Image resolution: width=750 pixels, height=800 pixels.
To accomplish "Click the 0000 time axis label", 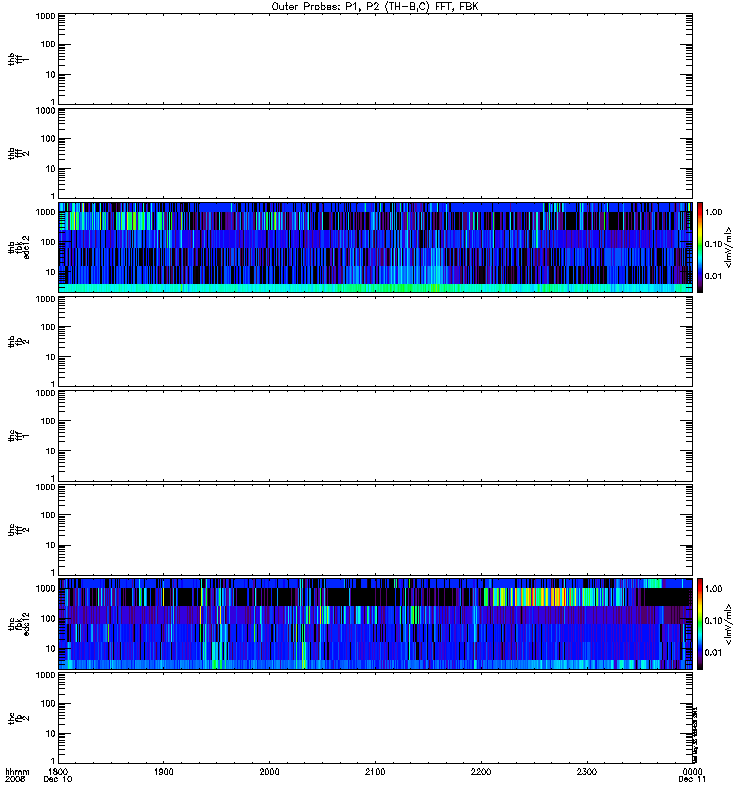I will pyautogui.click(x=693, y=771).
